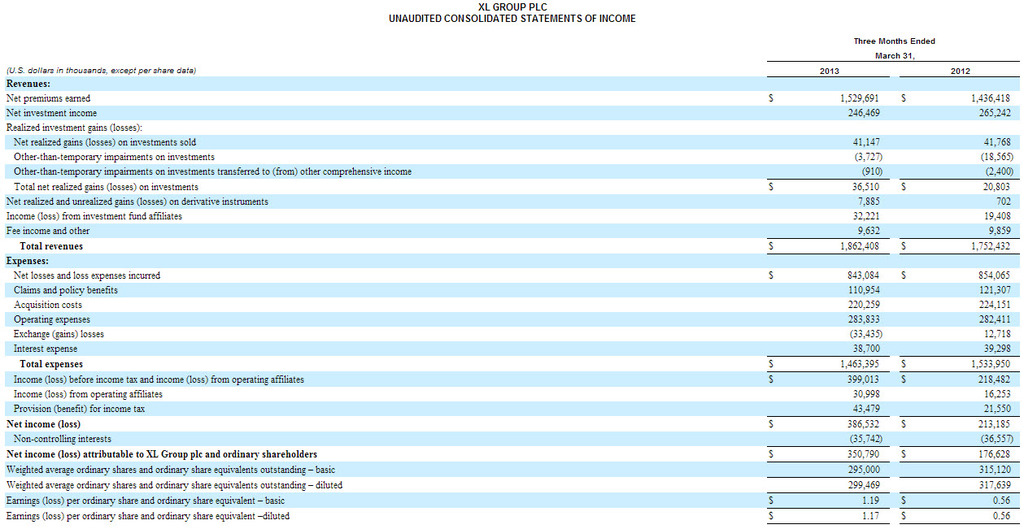Click "Total net realized gains (losses) on investments"
The image size is (1024, 529).
point(106,187)
